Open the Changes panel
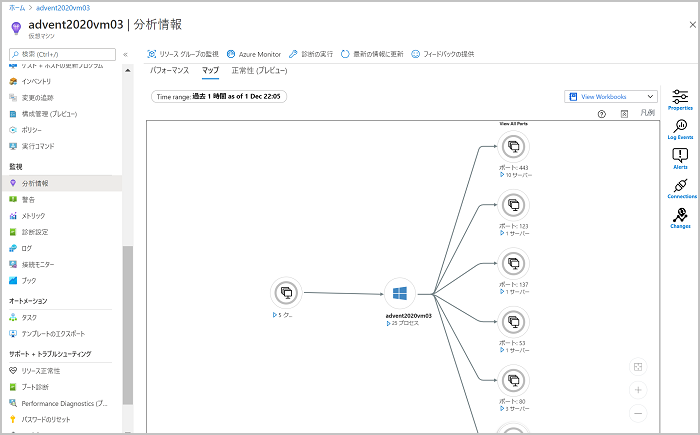Image resolution: width=700 pixels, height=435 pixels. pyautogui.click(x=680, y=218)
